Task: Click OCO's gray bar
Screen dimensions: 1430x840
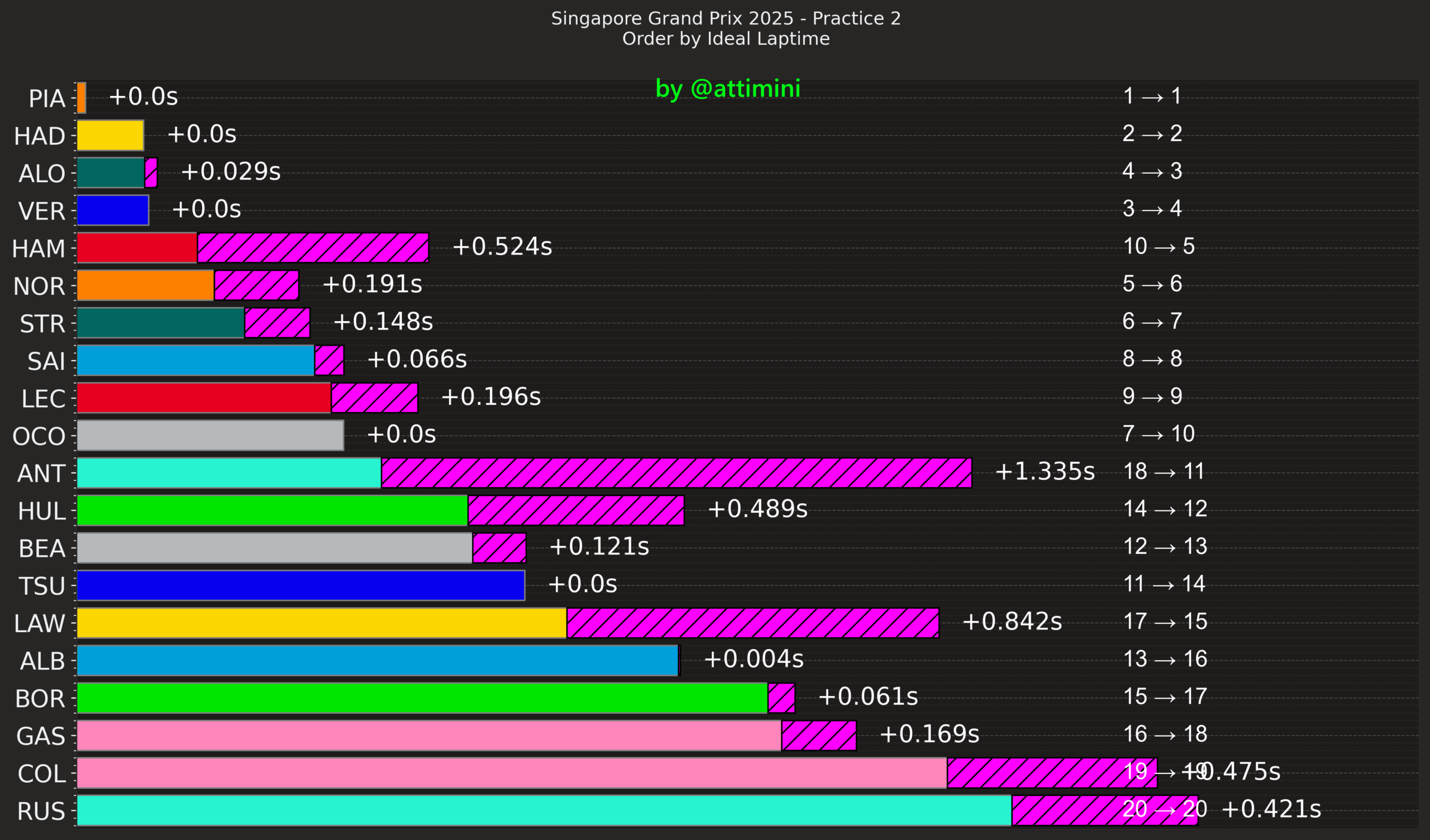Action: [210, 435]
